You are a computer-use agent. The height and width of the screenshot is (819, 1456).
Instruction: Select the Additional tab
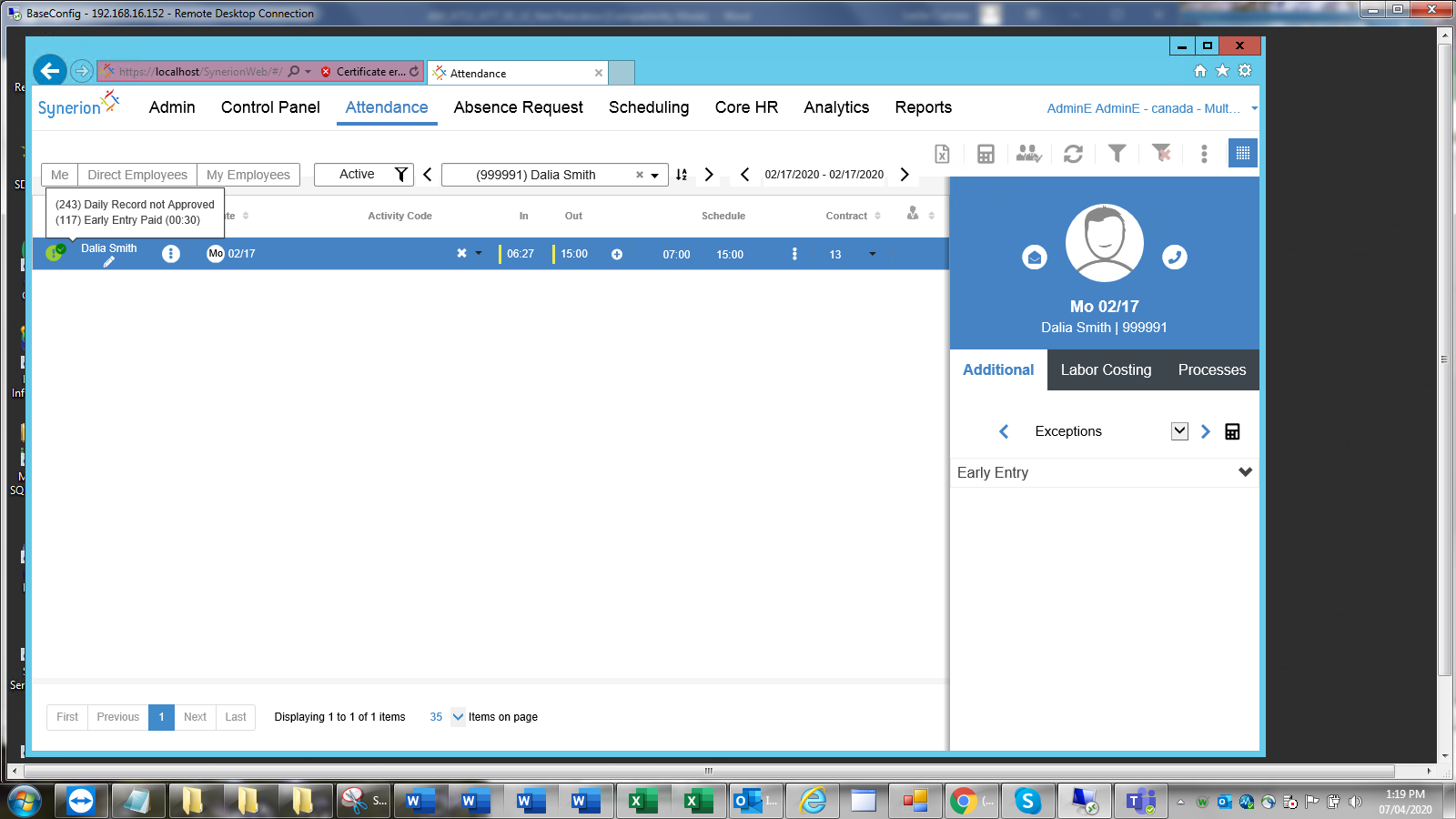(x=998, y=370)
